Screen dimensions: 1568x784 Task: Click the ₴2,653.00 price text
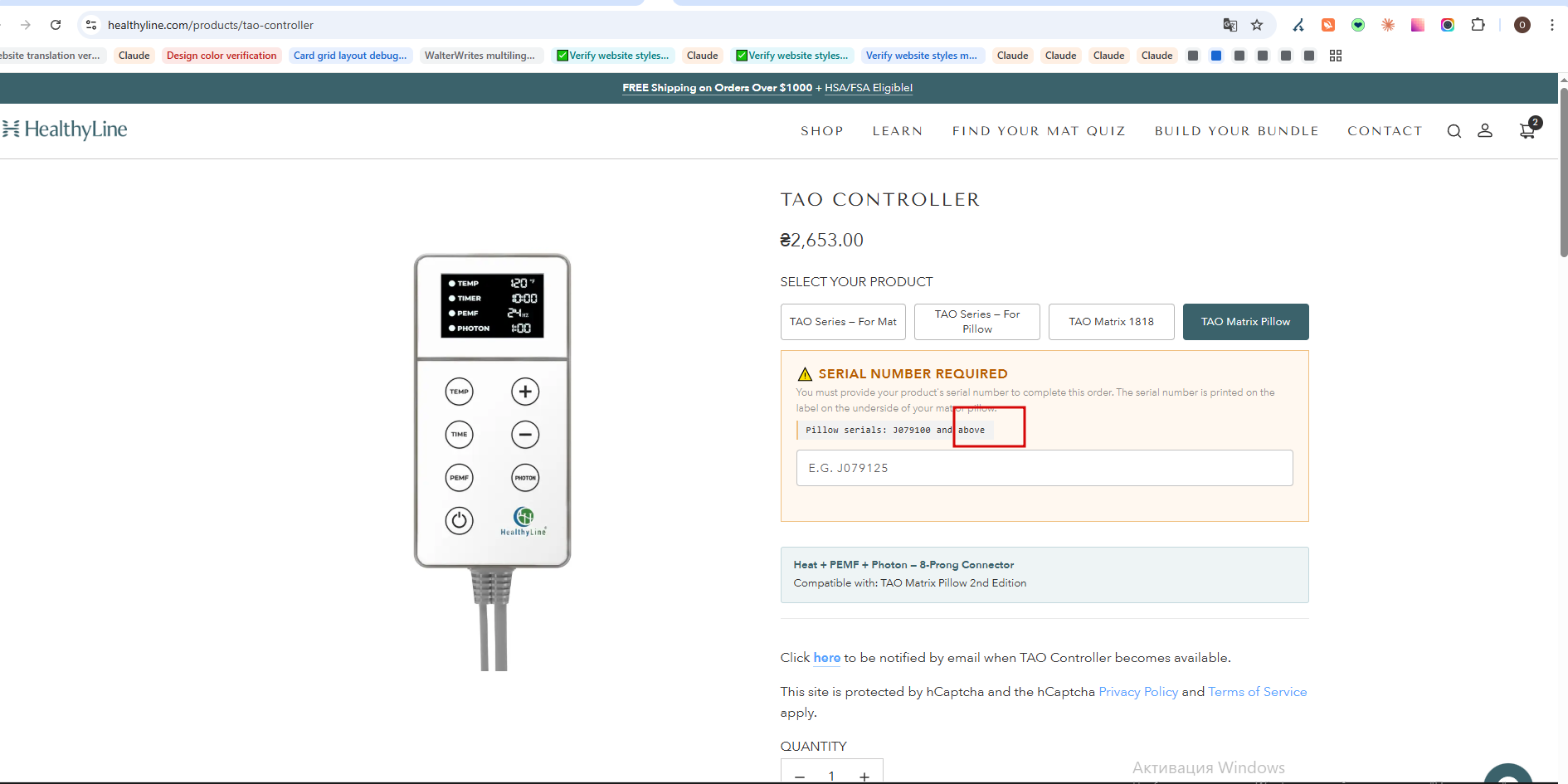tap(822, 241)
